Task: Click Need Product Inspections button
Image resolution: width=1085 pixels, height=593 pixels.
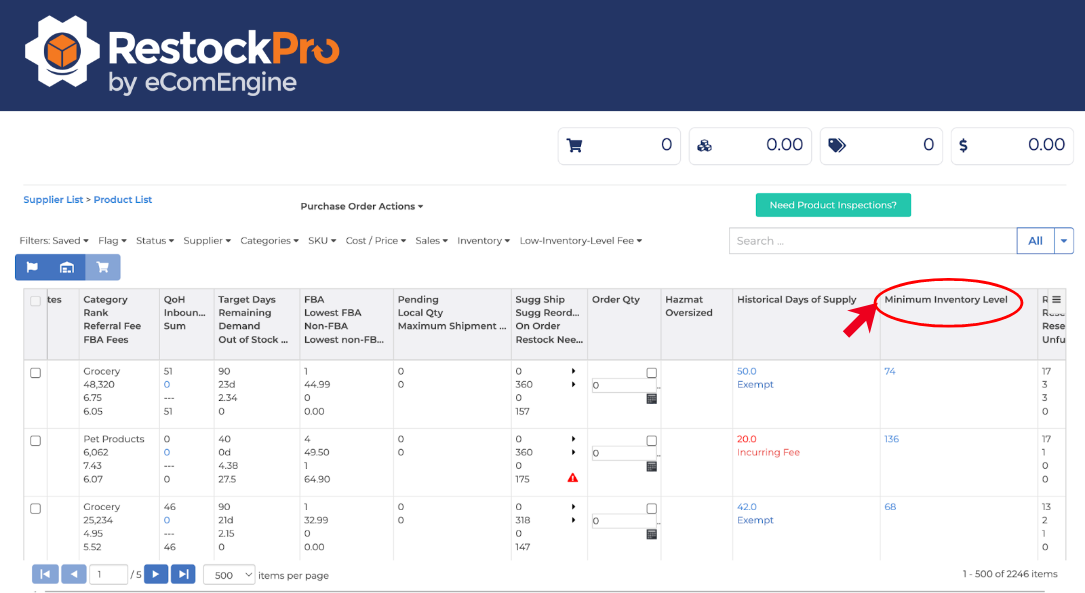Action: click(832, 205)
